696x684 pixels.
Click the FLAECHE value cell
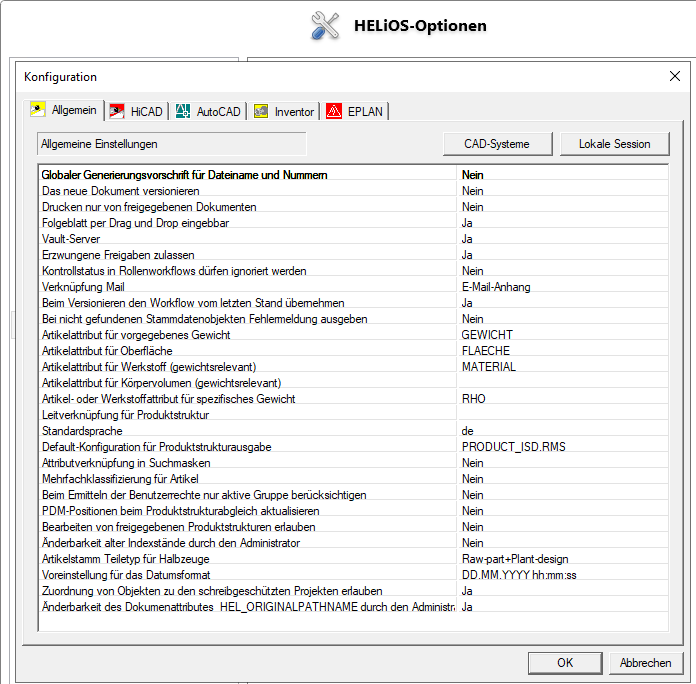click(562, 351)
